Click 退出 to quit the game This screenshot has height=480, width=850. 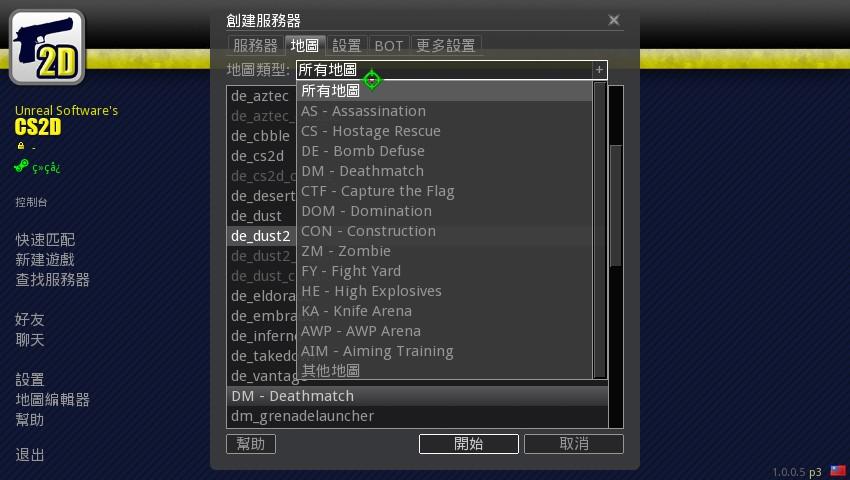coord(30,455)
